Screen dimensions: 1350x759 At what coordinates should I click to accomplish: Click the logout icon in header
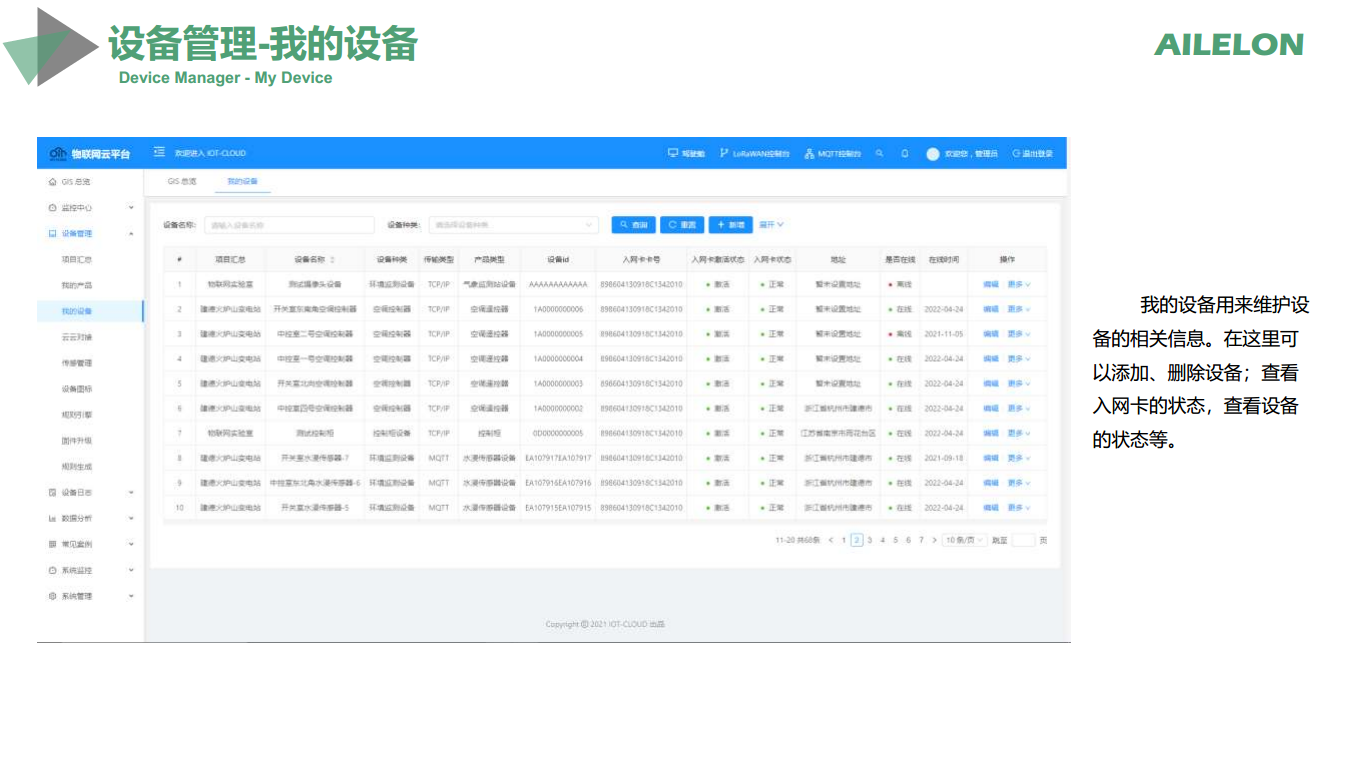1016,154
